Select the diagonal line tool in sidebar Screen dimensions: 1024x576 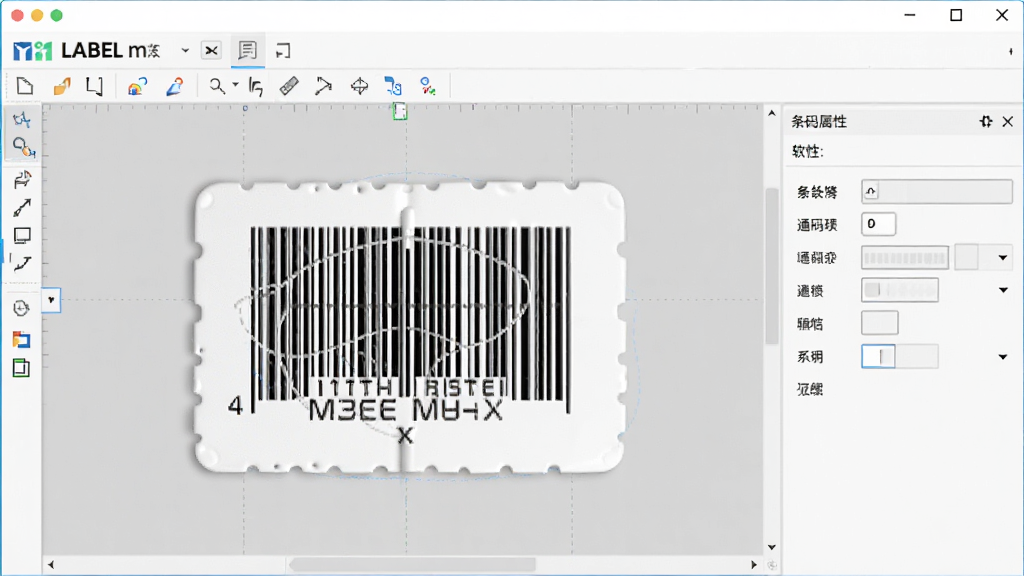[22, 208]
